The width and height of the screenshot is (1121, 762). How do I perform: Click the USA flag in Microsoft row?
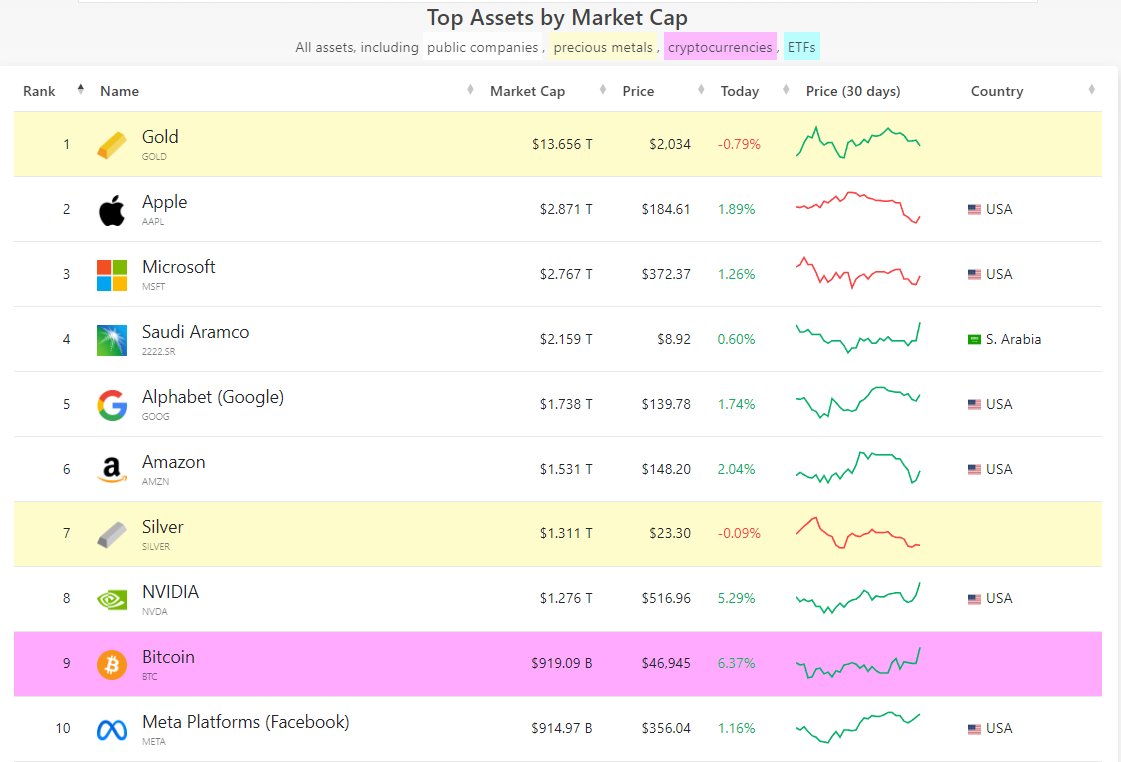pos(974,274)
